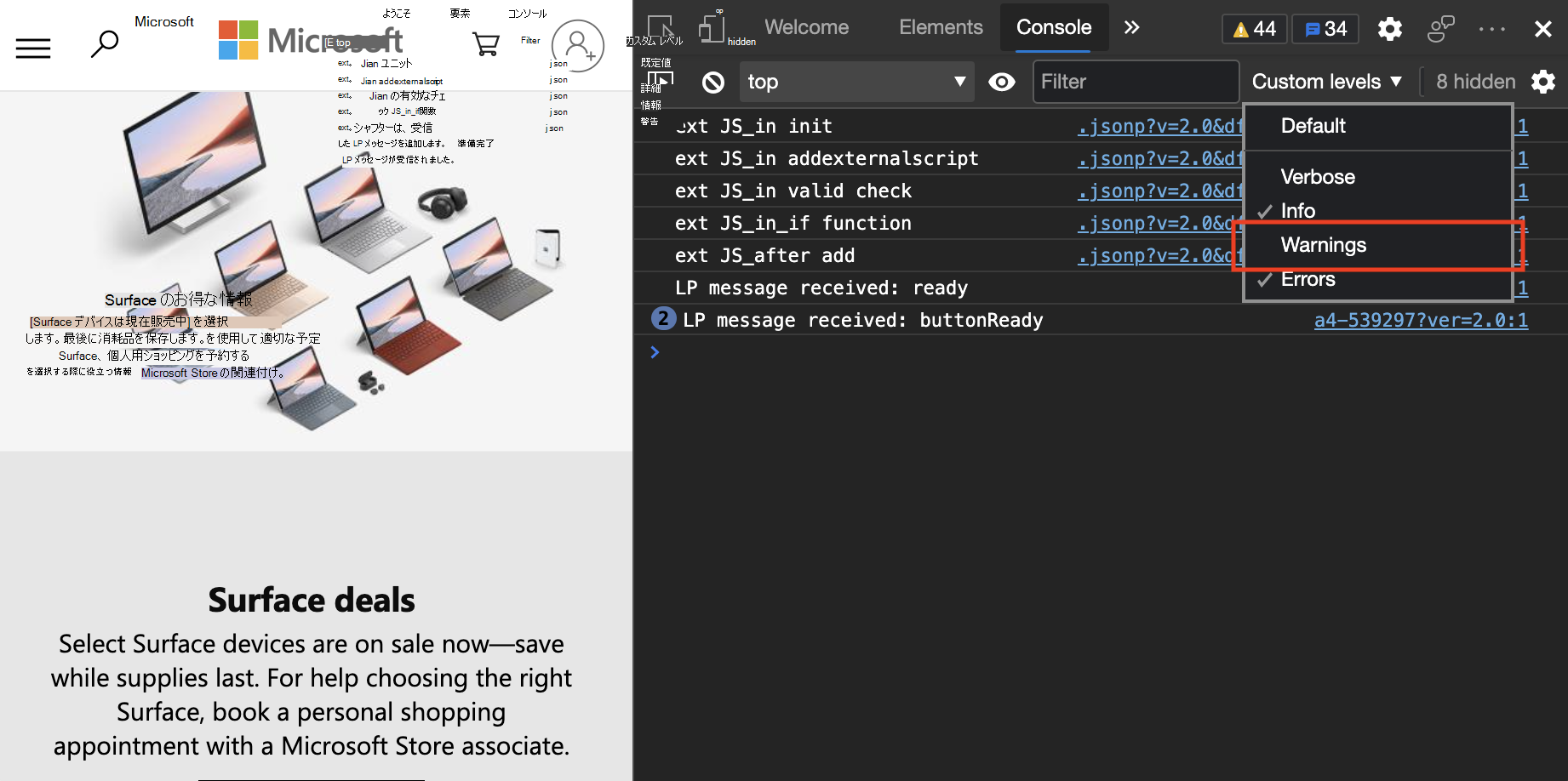
Task: Create a live expression with the eye icon
Action: pos(1002,82)
